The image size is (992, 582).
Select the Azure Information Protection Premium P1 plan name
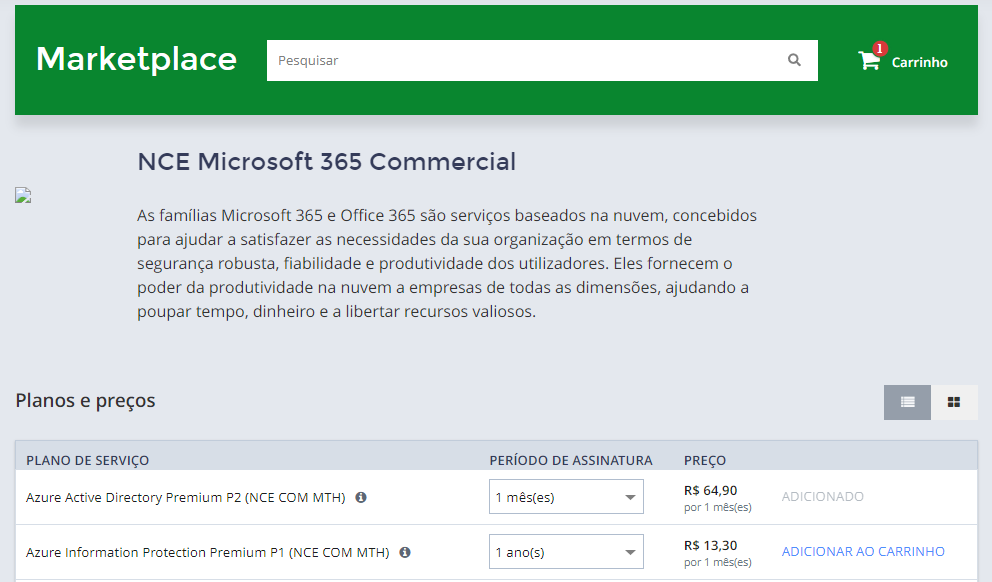[x=207, y=552]
